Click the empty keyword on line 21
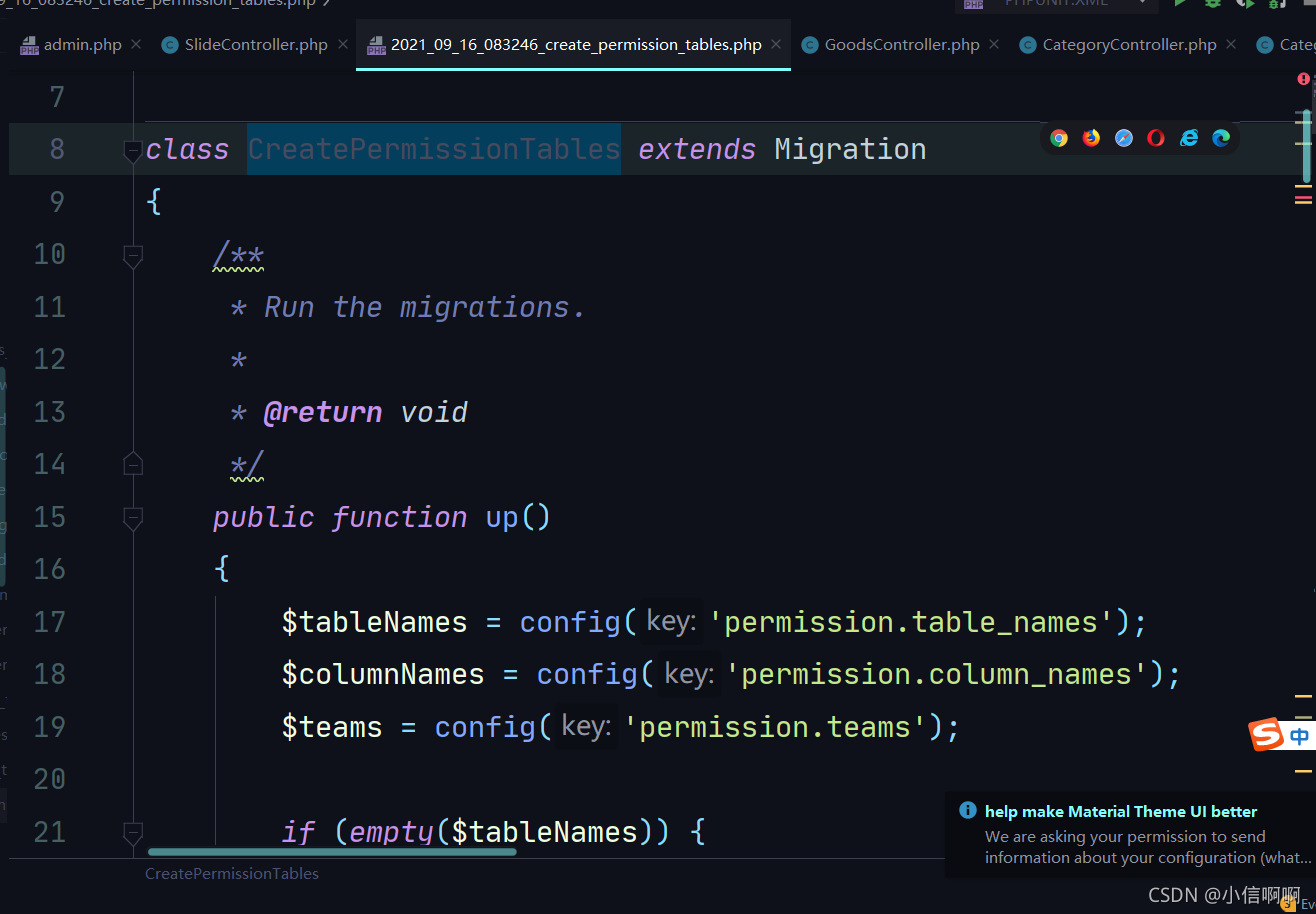Image resolution: width=1316 pixels, height=914 pixels. (391, 832)
